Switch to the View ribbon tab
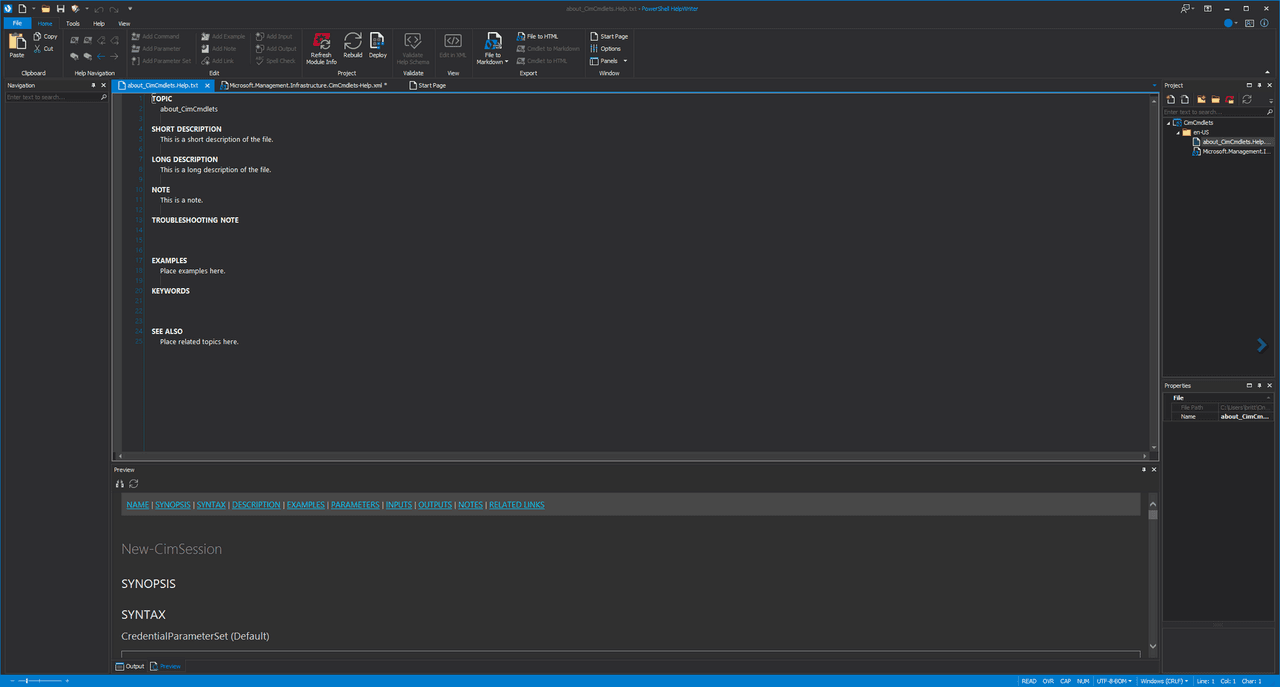This screenshot has width=1280, height=687. (x=124, y=22)
